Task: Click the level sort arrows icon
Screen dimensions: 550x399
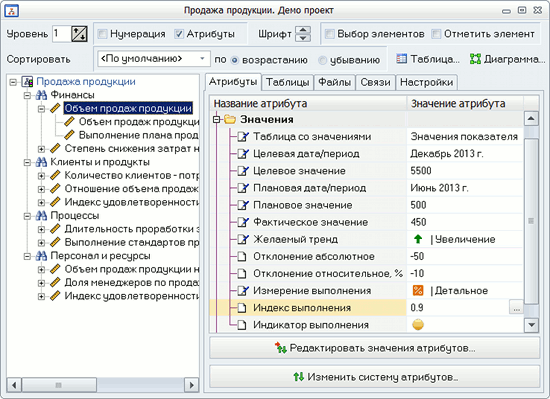Action: [79, 34]
